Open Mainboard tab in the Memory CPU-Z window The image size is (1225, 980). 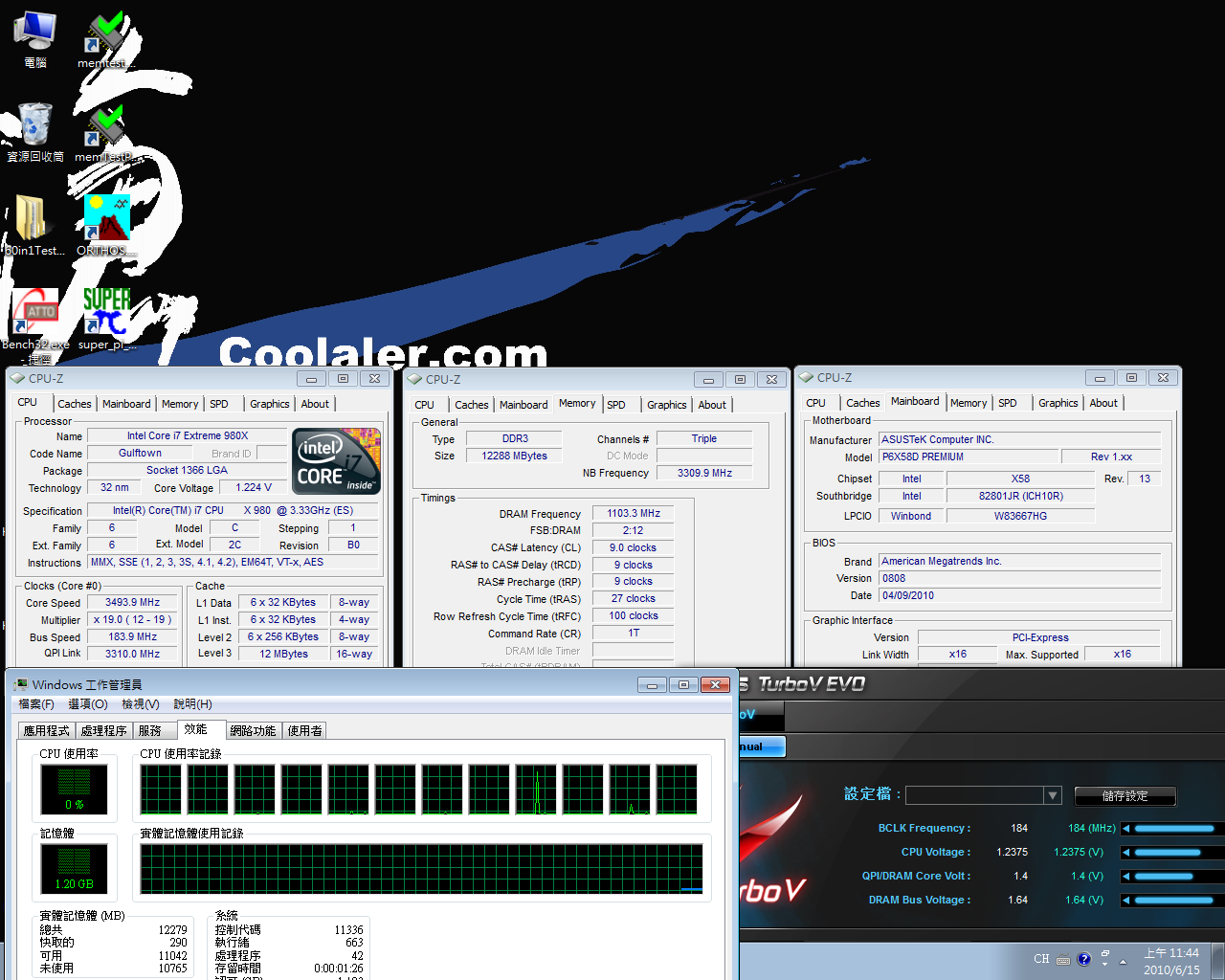523,405
